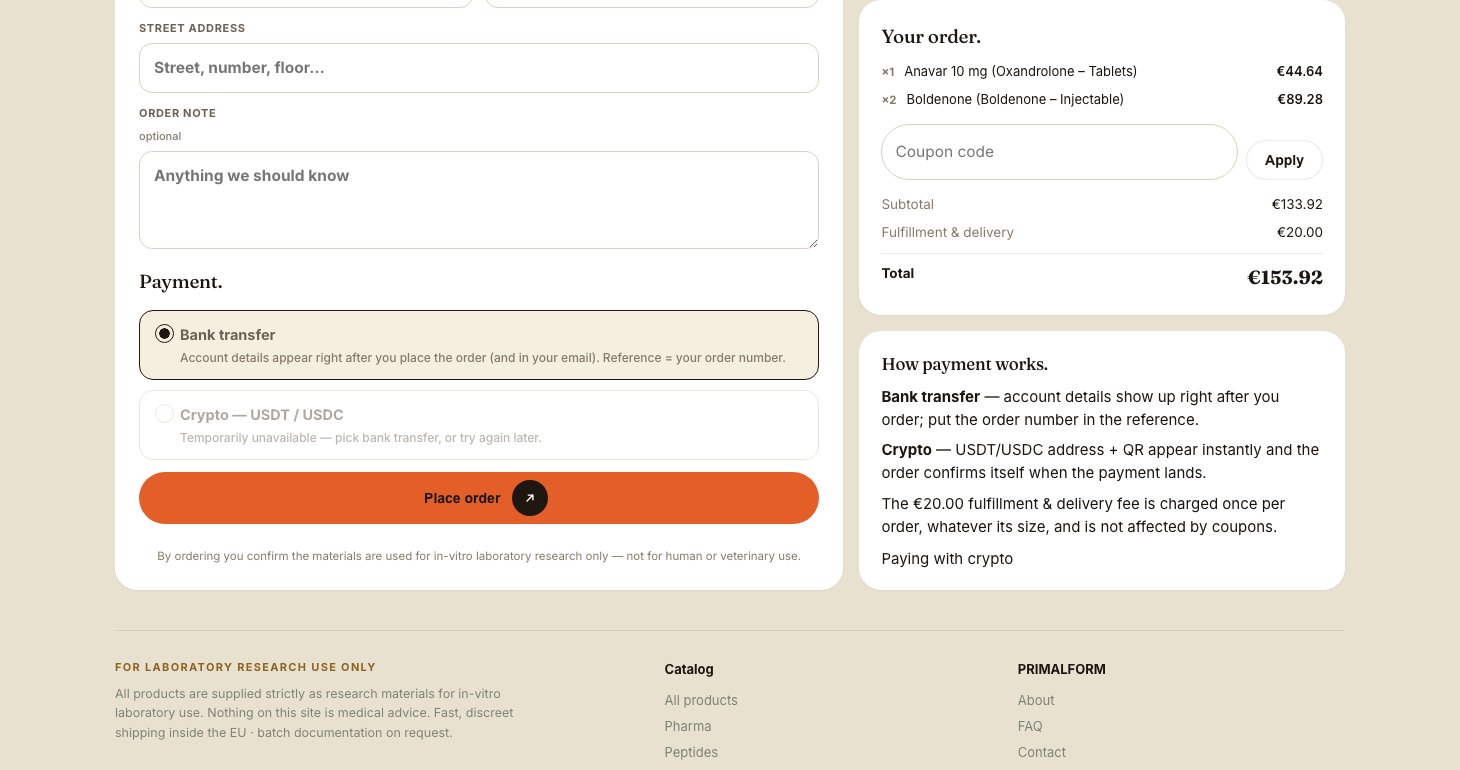Click the arrow icon on Place order
The image size is (1460, 770).
tap(530, 498)
